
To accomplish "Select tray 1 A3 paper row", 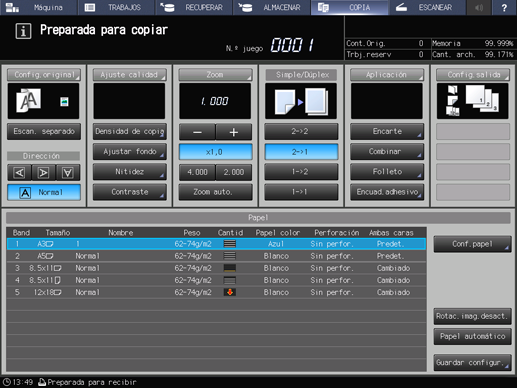I will point(216,244).
